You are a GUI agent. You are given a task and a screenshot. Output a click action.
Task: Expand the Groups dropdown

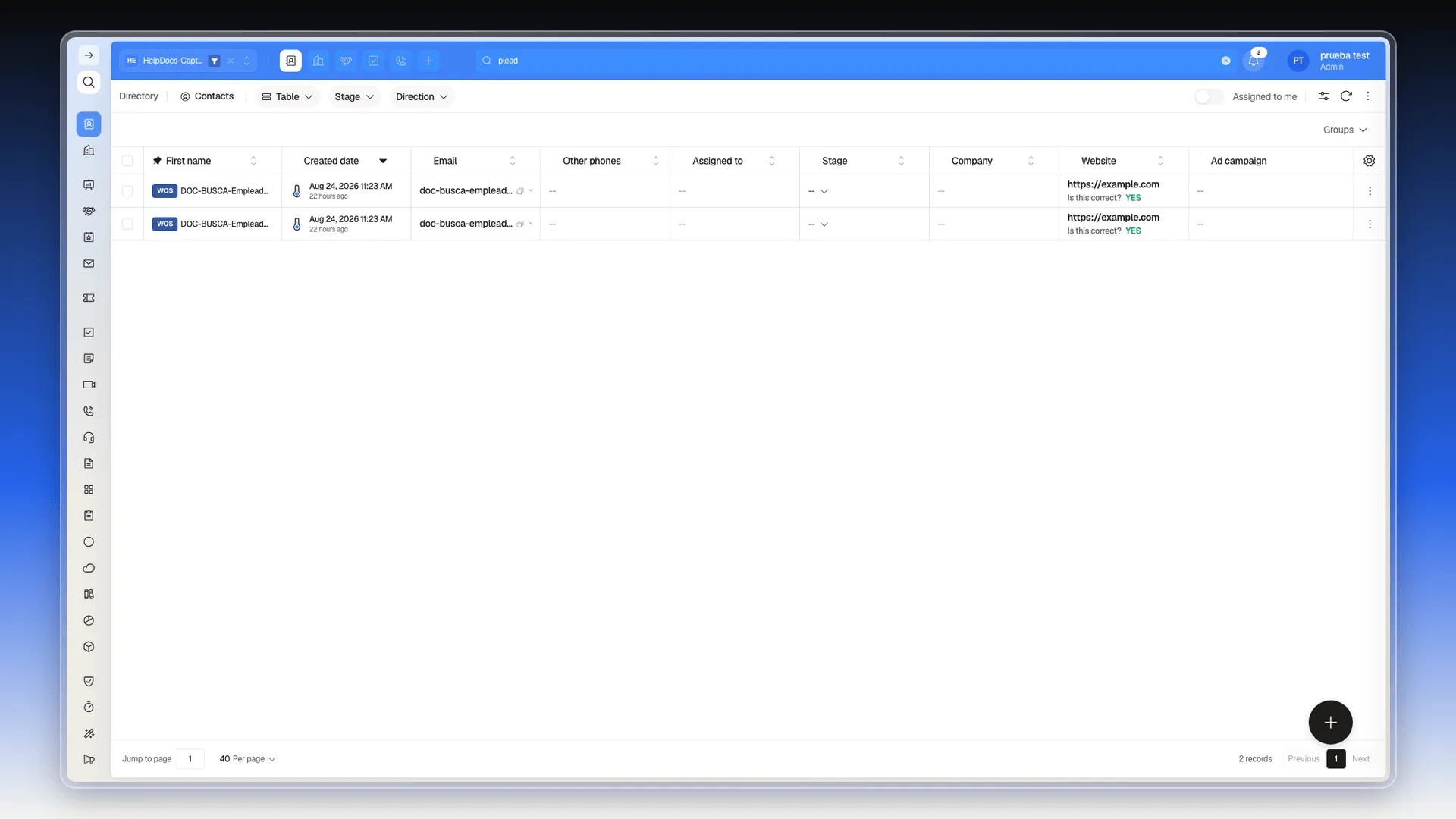pos(1345,130)
